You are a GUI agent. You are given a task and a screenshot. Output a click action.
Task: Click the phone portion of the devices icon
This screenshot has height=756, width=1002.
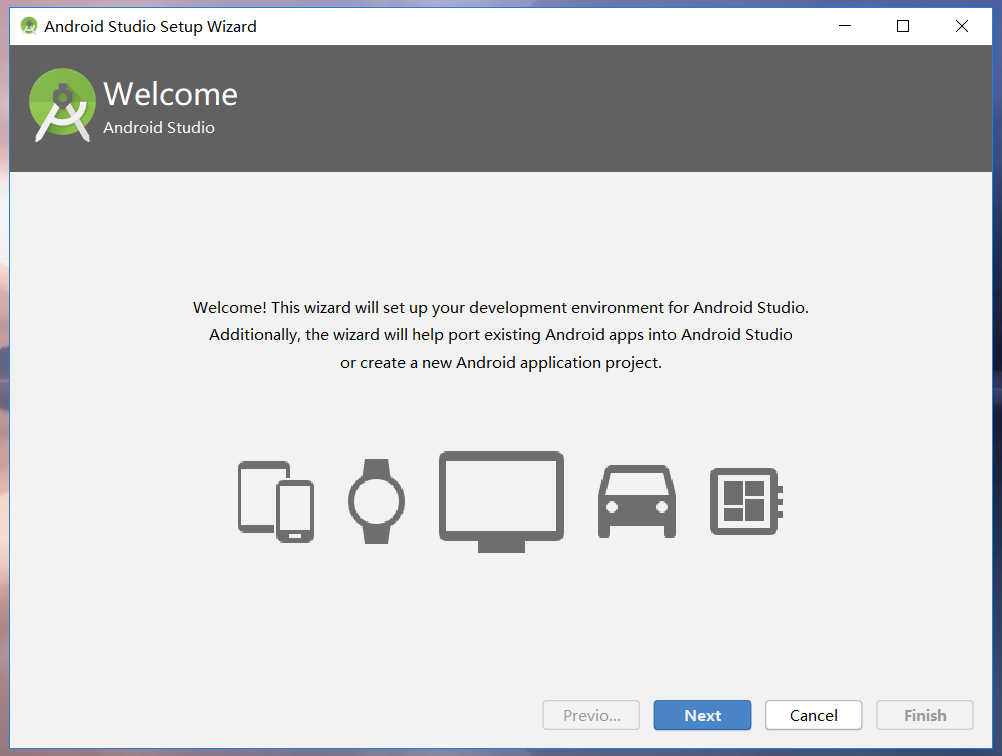(x=295, y=512)
